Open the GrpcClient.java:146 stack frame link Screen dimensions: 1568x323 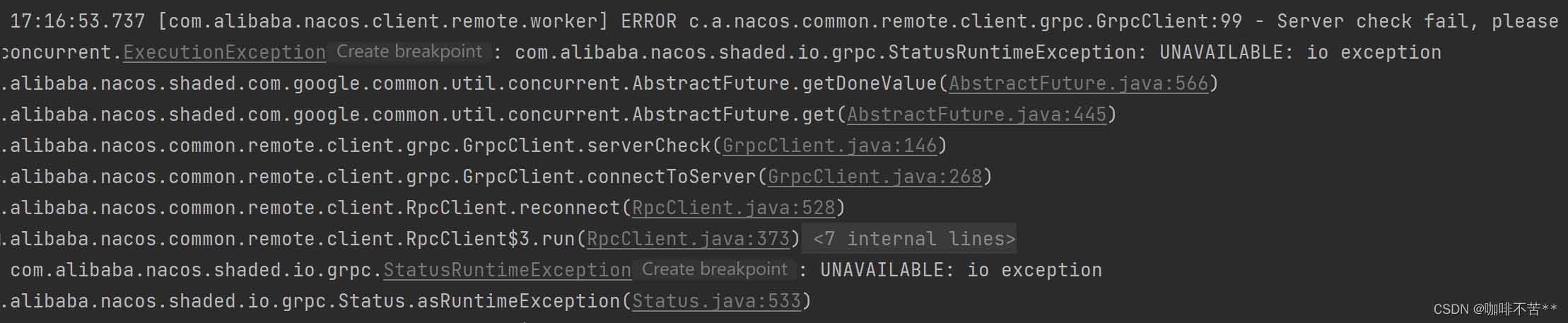pos(829,146)
